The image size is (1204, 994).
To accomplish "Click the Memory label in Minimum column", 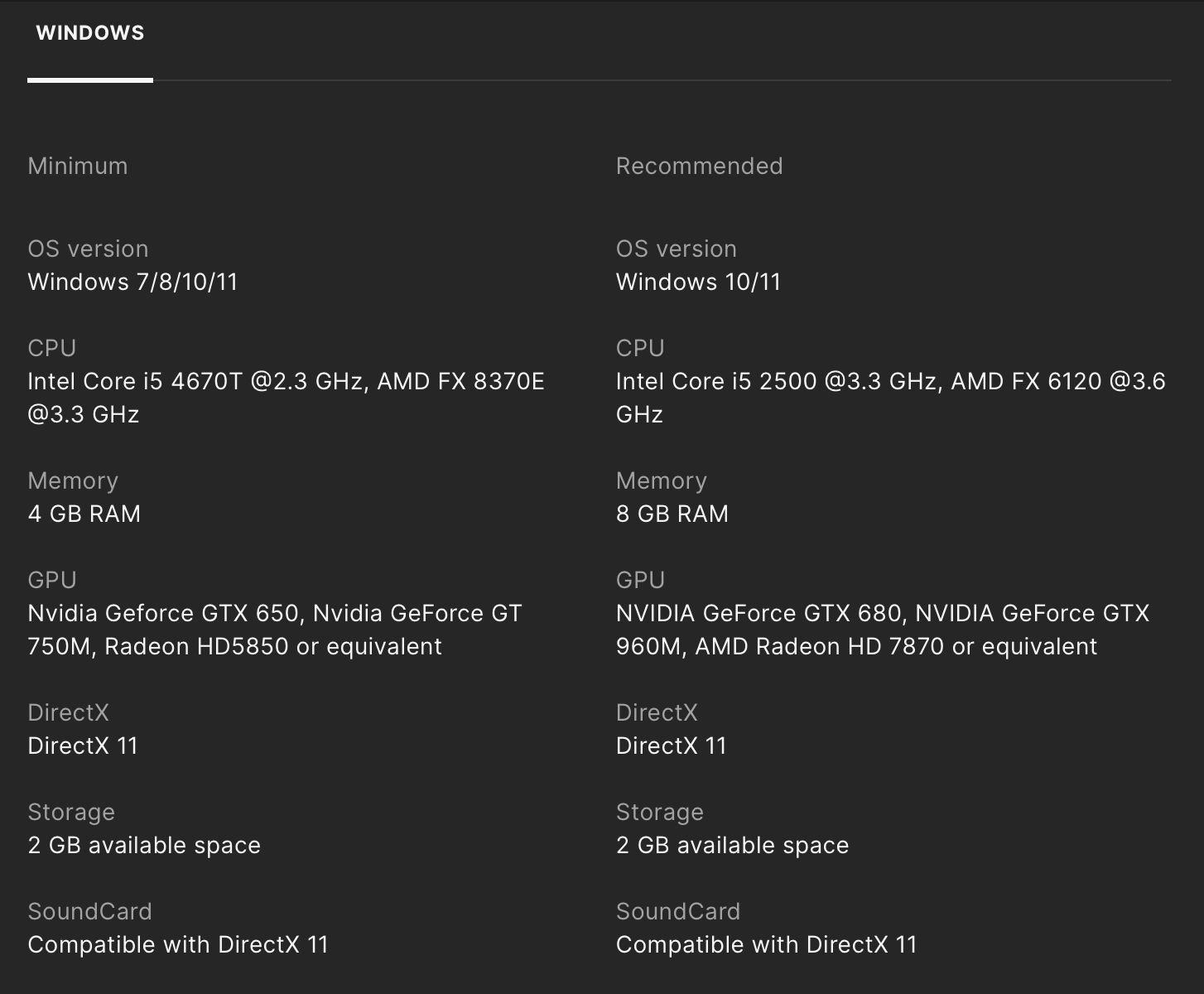I will [73, 480].
